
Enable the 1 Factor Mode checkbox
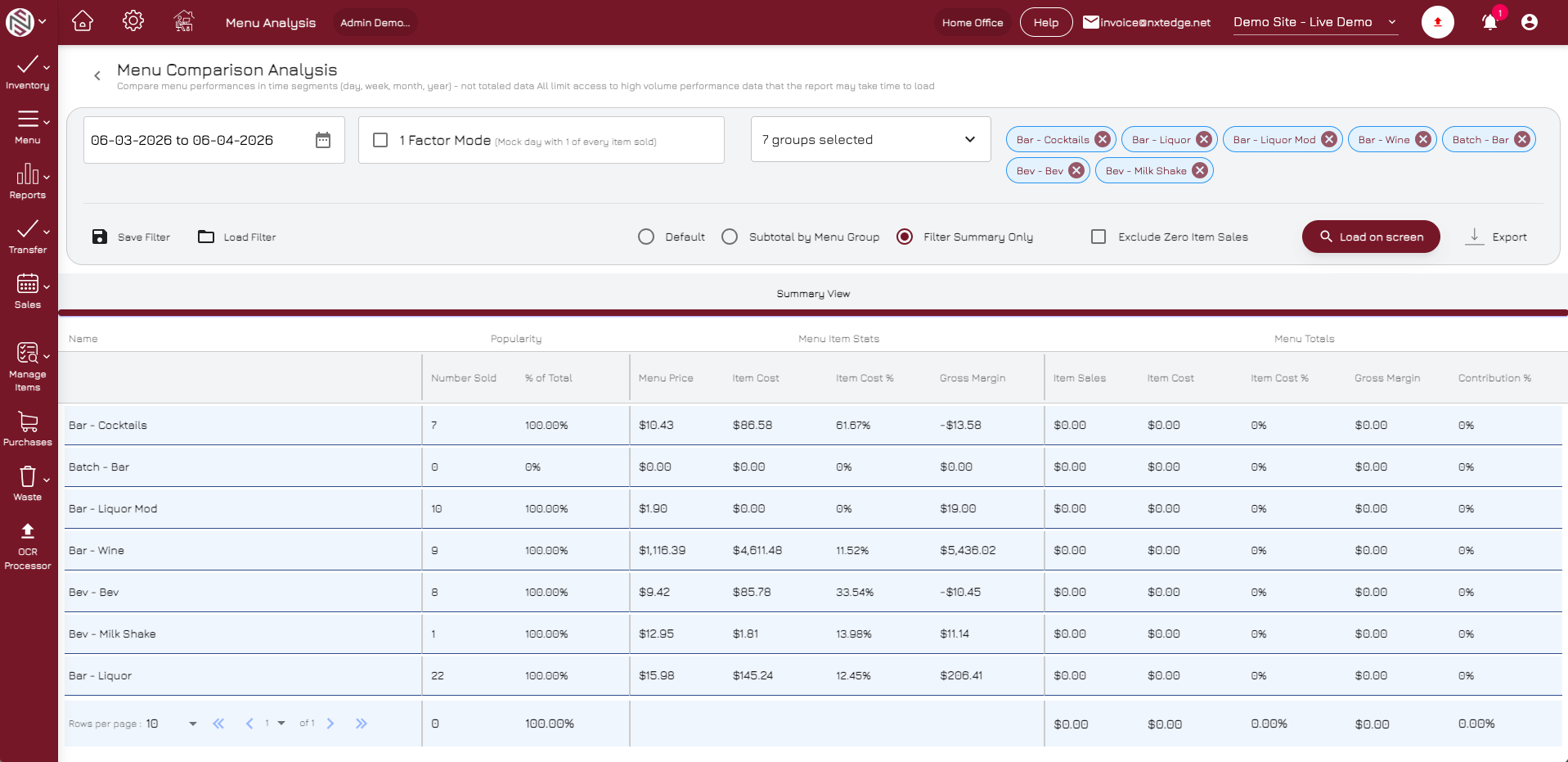tap(380, 140)
